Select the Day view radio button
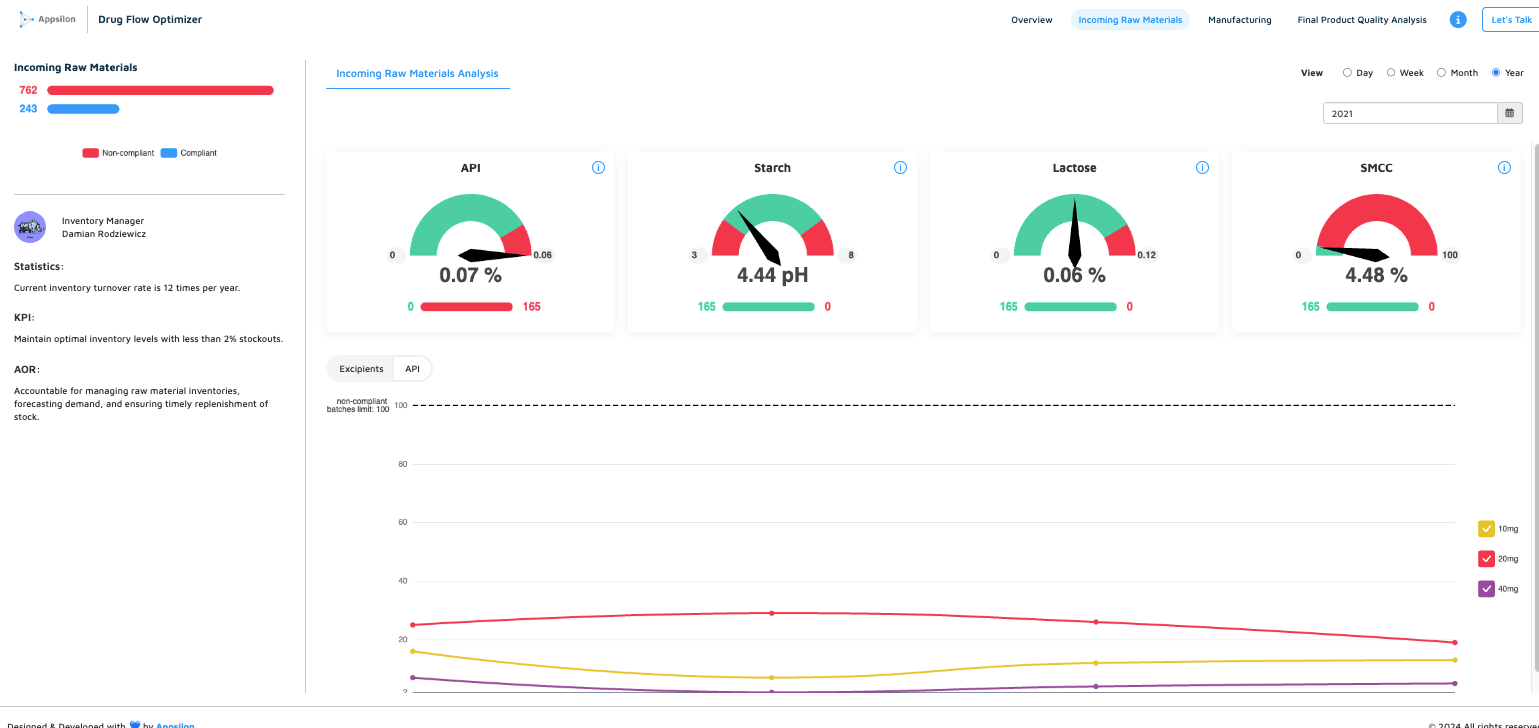 1347,73
